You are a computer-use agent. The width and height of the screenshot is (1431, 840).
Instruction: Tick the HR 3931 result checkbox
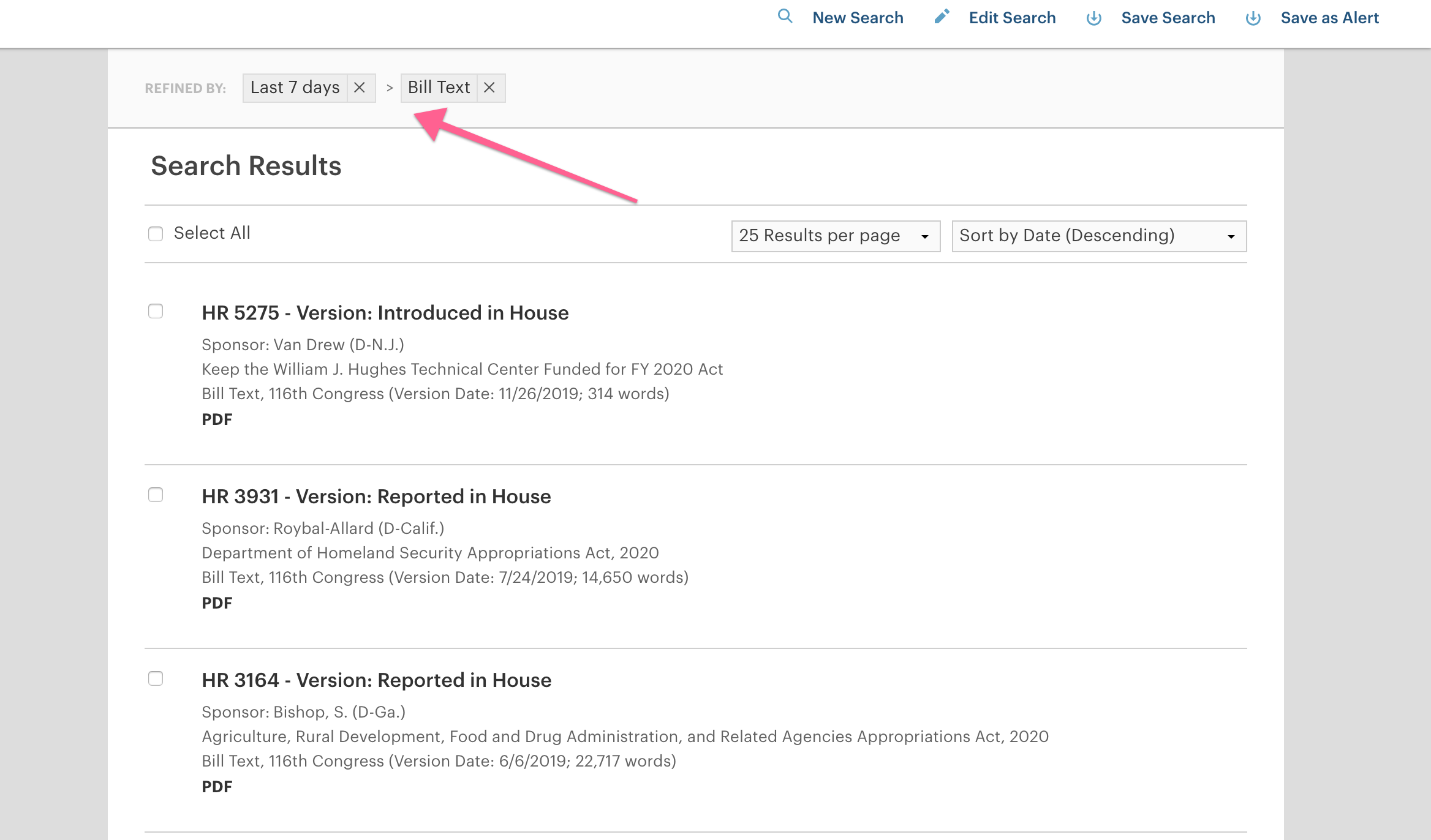(x=156, y=495)
